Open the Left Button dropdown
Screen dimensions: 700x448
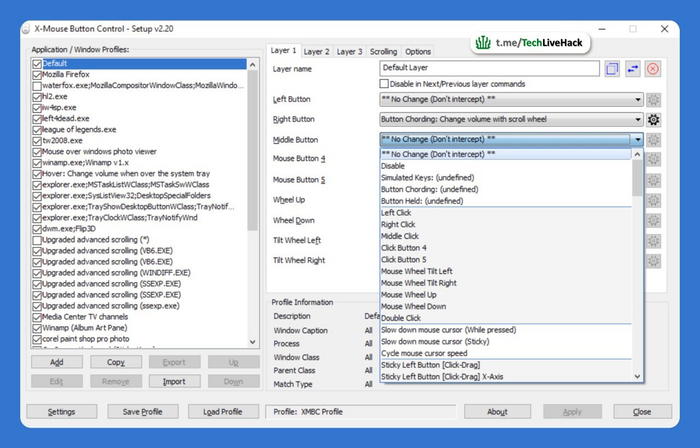pos(511,100)
